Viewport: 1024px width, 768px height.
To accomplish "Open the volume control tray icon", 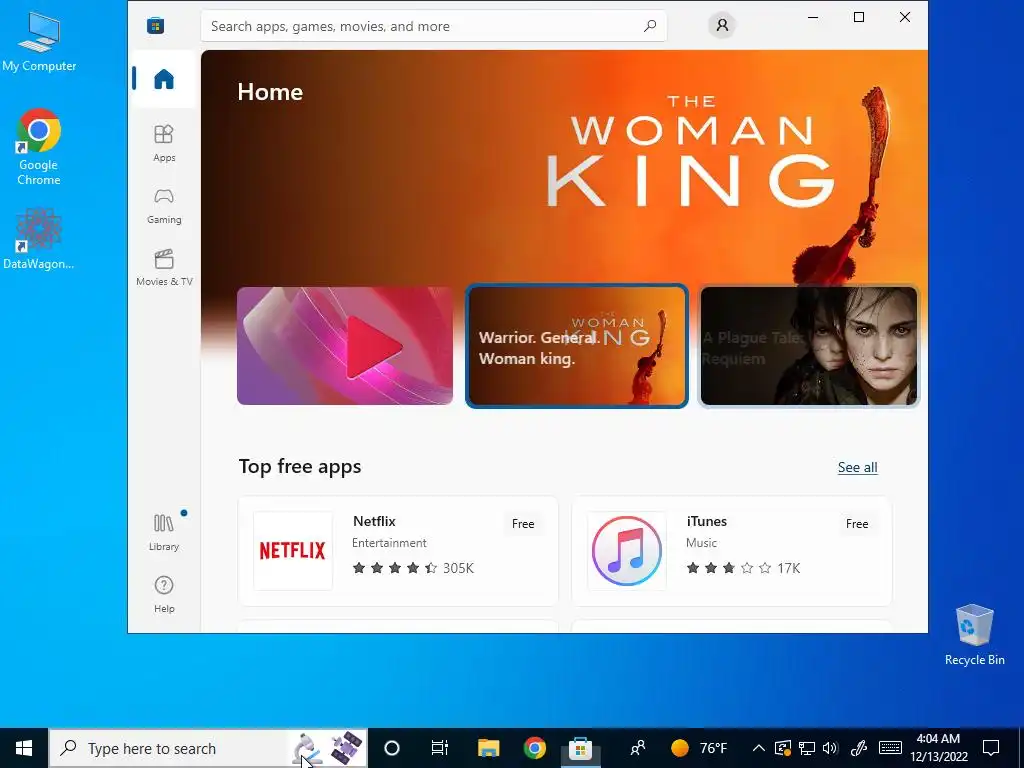I will (x=830, y=748).
